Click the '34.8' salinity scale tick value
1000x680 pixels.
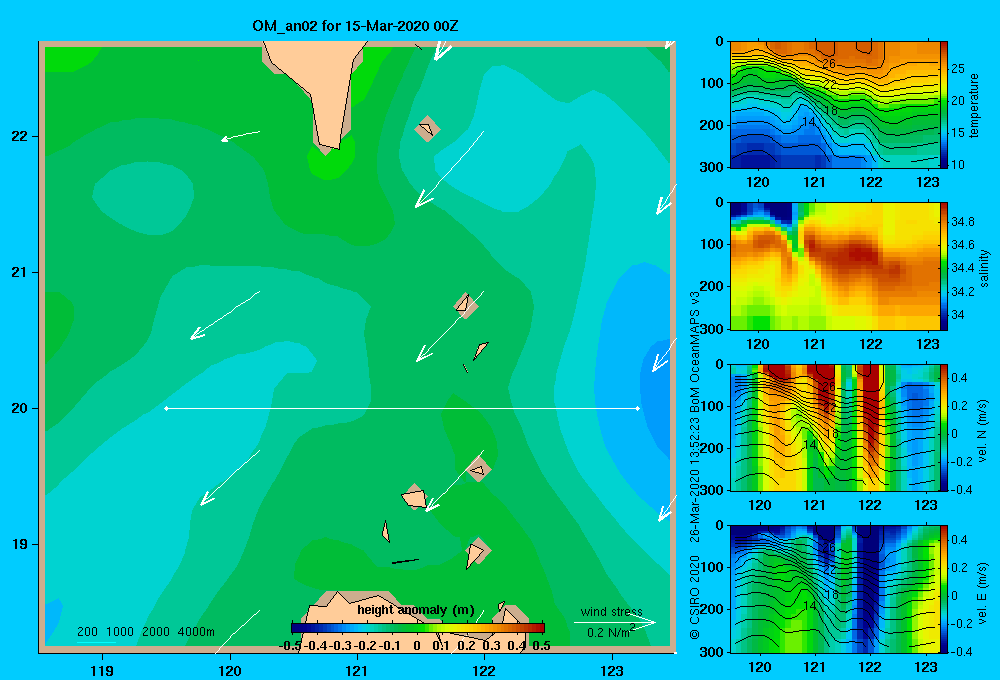point(963,221)
